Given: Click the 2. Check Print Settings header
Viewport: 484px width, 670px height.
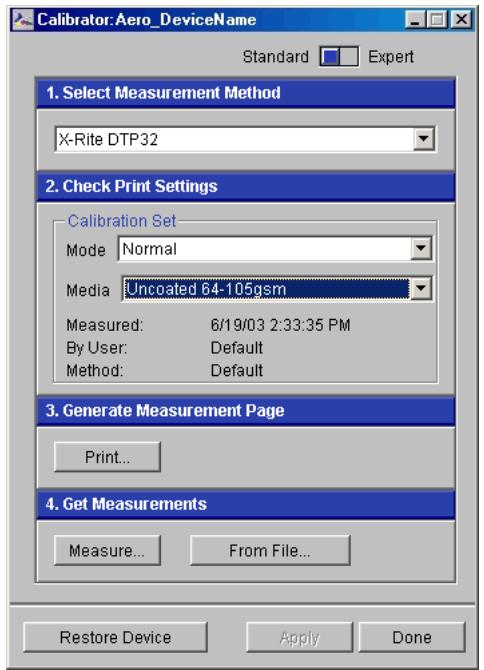Looking at the screenshot, I should (x=246, y=186).
